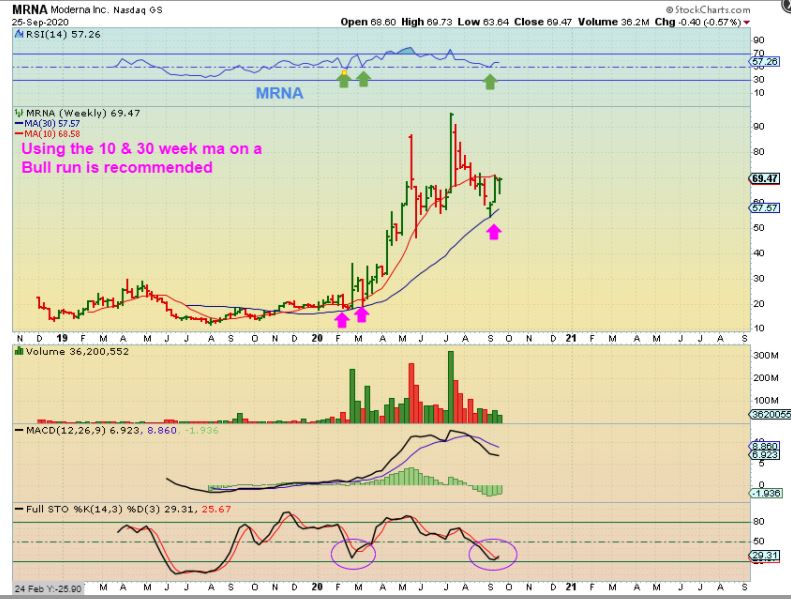The image size is (791, 599).
Task: Click the MRNA (Weekly) 69.47 legend entry
Action: coord(63,112)
